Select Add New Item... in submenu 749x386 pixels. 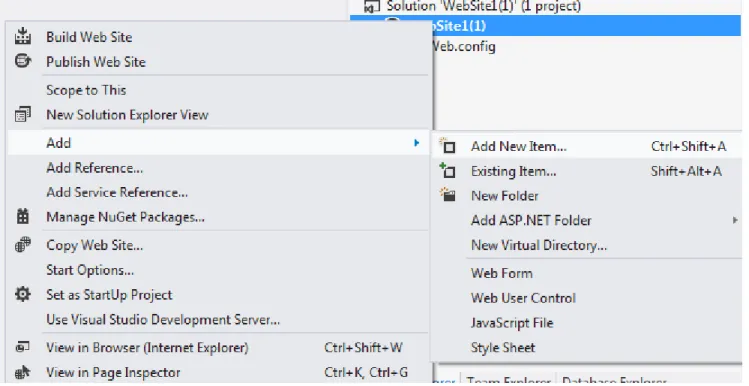(x=519, y=146)
